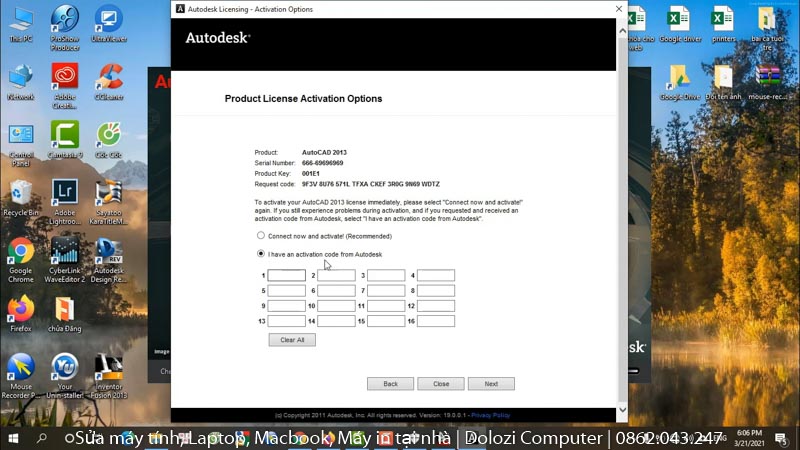The height and width of the screenshot is (450, 800).
Task: Click the Next button
Action: tap(491, 384)
